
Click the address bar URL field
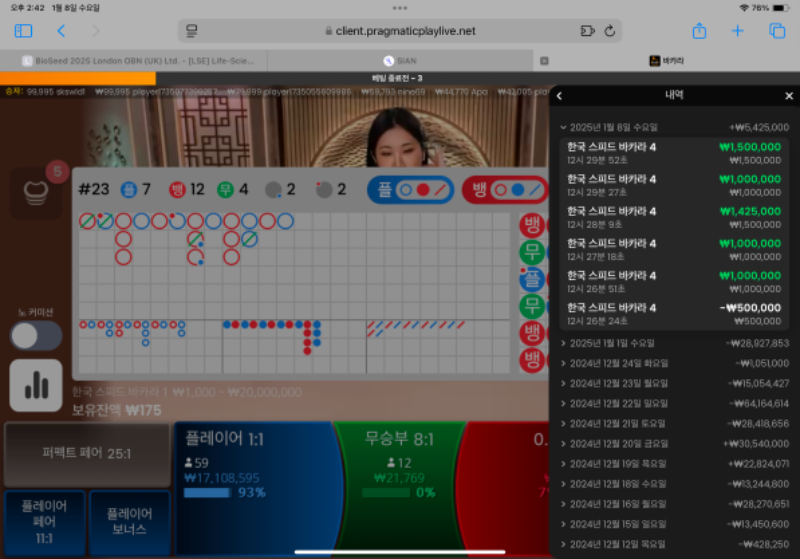pos(400,31)
